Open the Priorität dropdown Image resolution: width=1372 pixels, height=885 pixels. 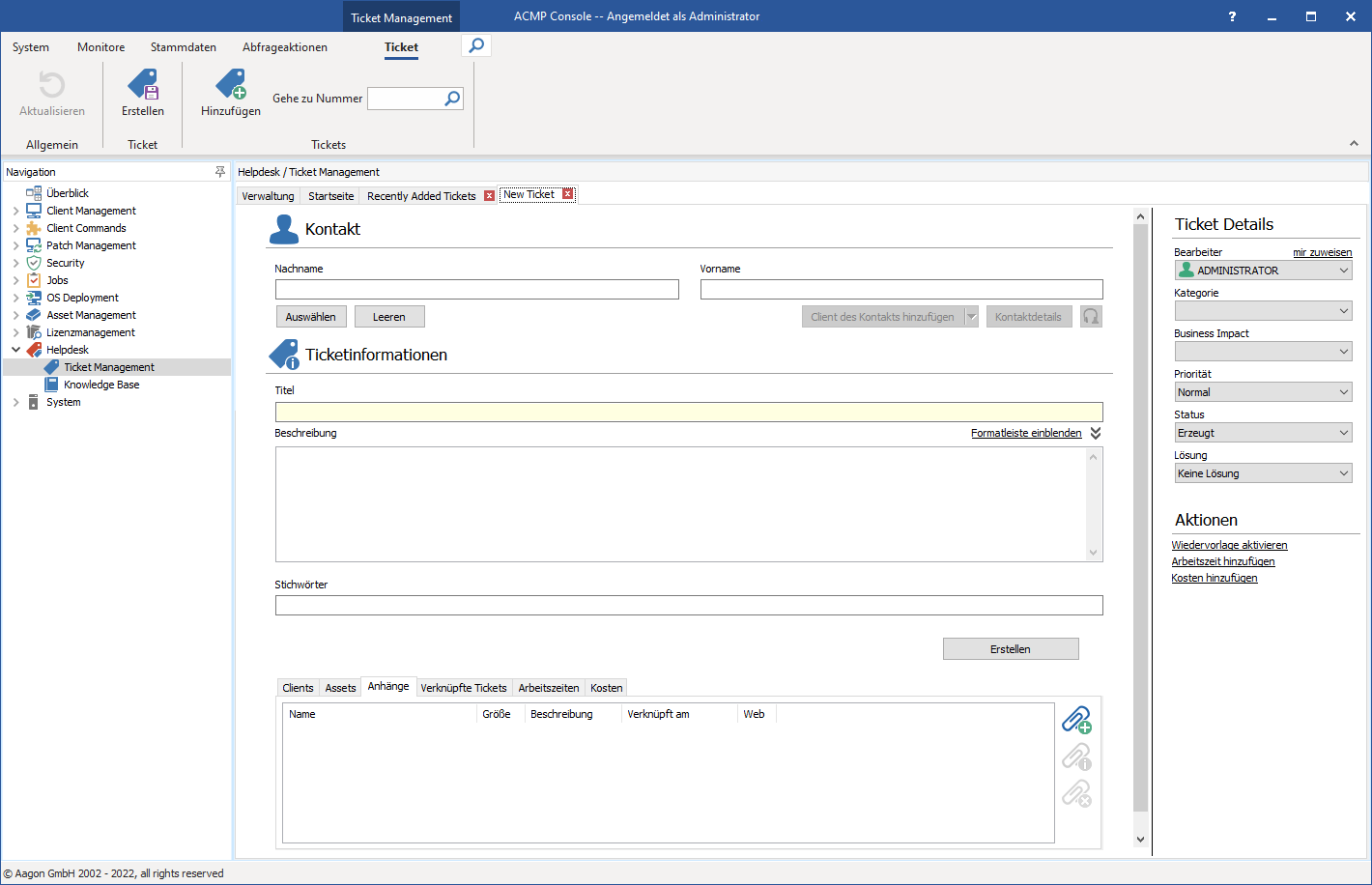pos(1343,391)
